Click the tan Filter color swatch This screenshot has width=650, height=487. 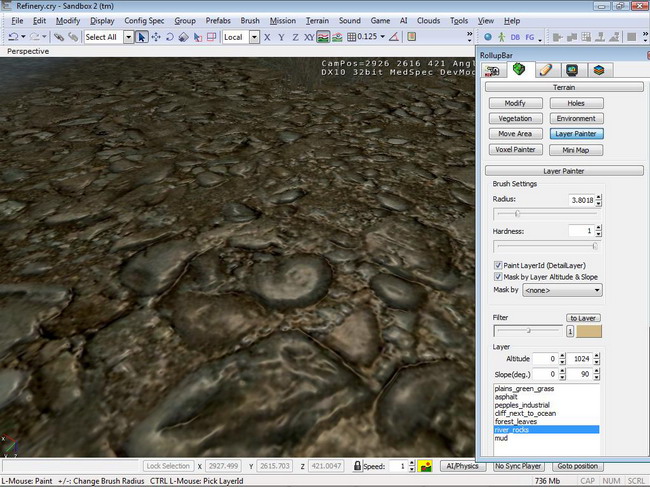pos(589,331)
